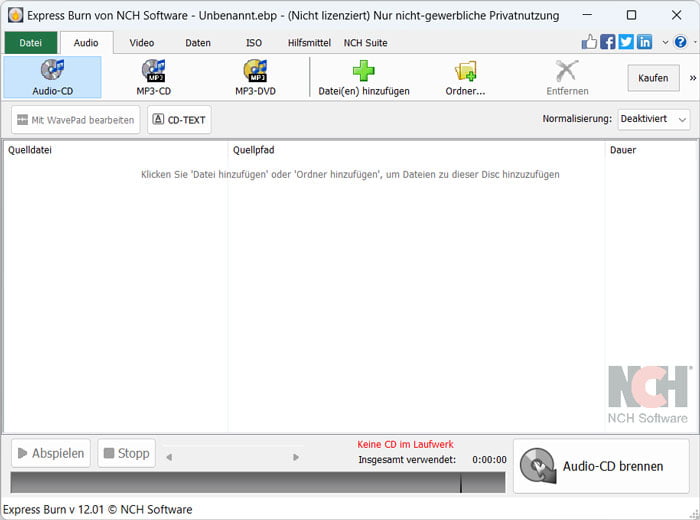
Task: Click the 'Klicken Sie Datei hinzufügen' hint text
Action: point(350,175)
